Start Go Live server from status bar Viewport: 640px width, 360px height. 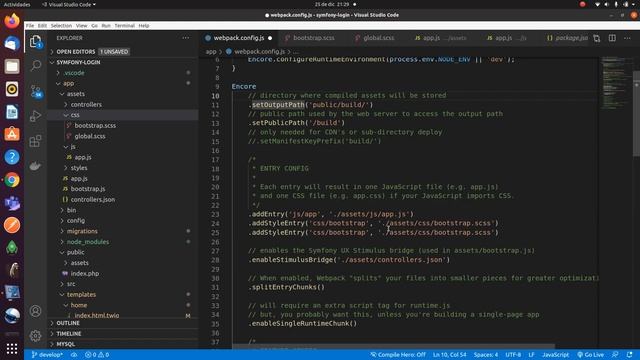pos(591,355)
